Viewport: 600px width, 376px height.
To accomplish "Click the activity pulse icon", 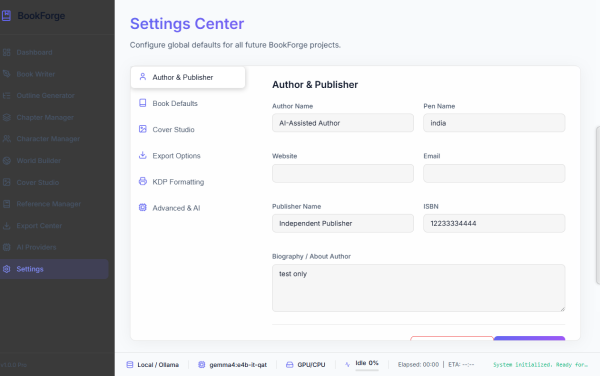I will click(347, 365).
